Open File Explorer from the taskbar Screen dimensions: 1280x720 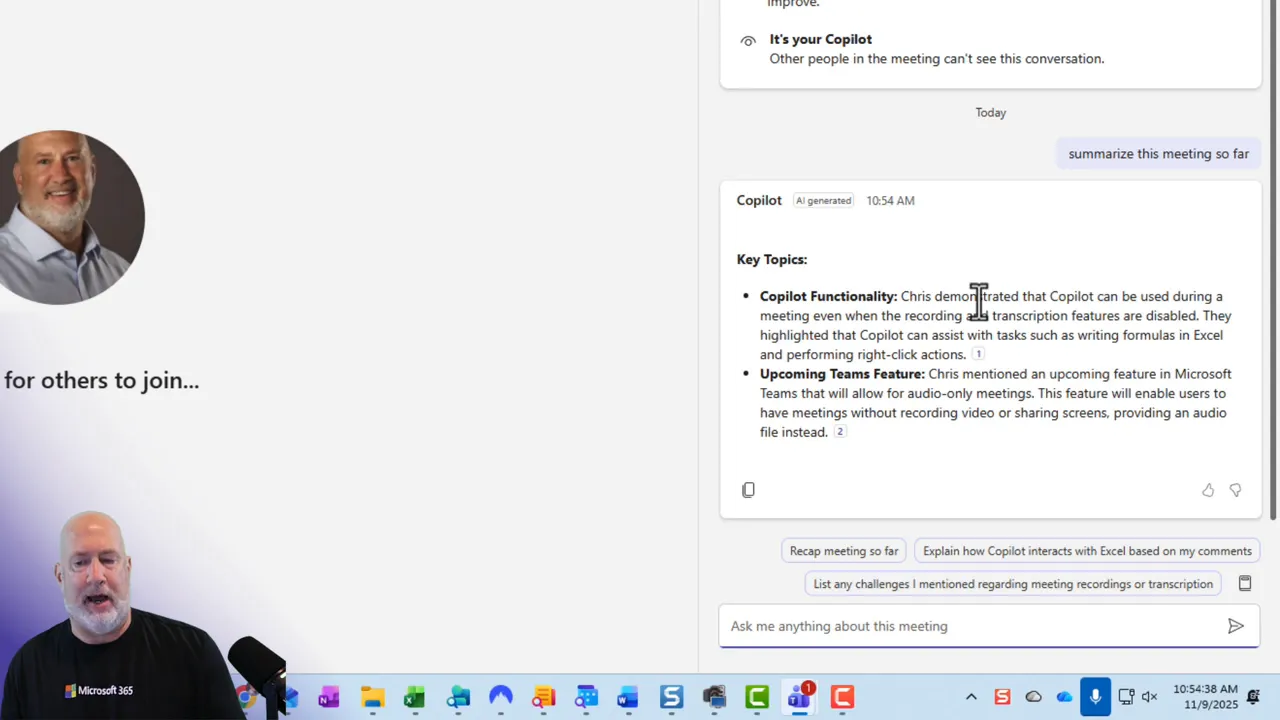tap(372, 696)
